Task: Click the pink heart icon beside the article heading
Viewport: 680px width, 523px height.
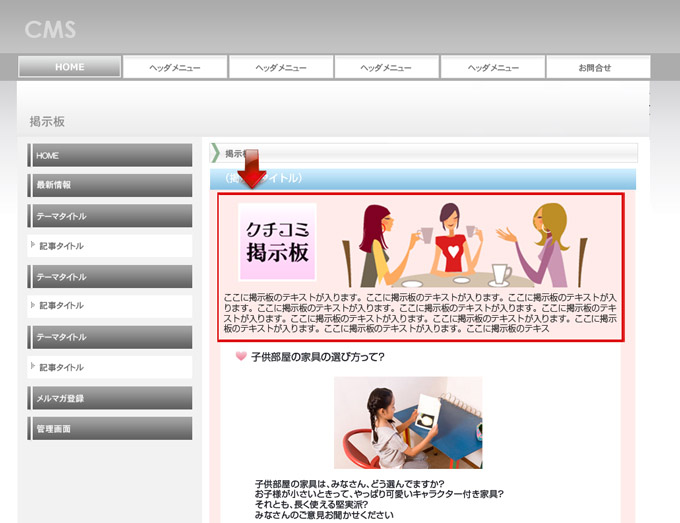Action: [240, 357]
